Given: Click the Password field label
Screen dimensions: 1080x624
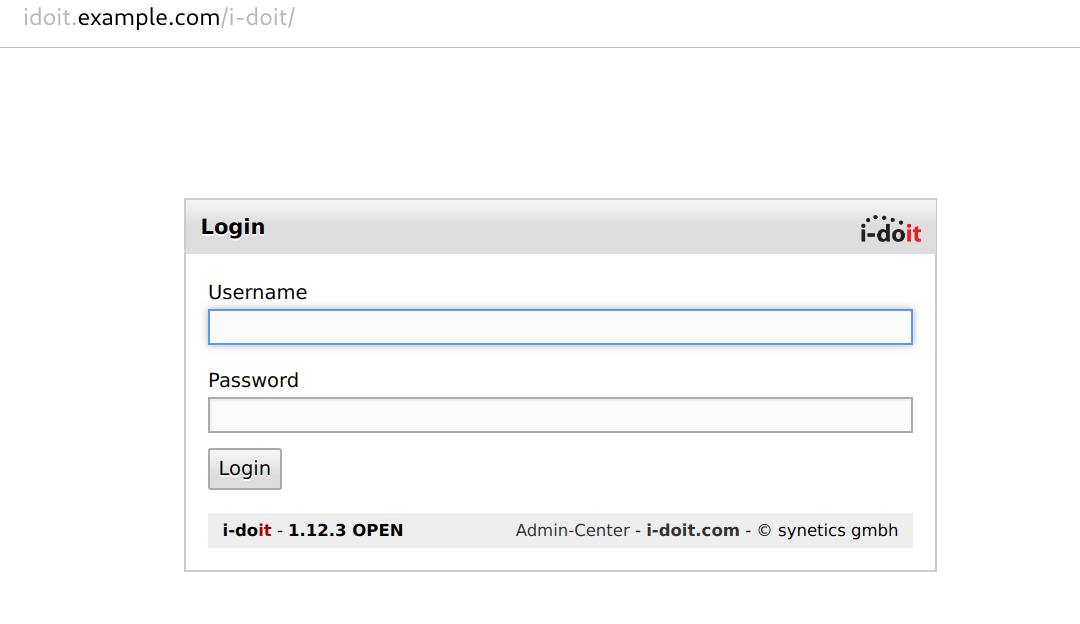Looking at the screenshot, I should click(x=253, y=380).
